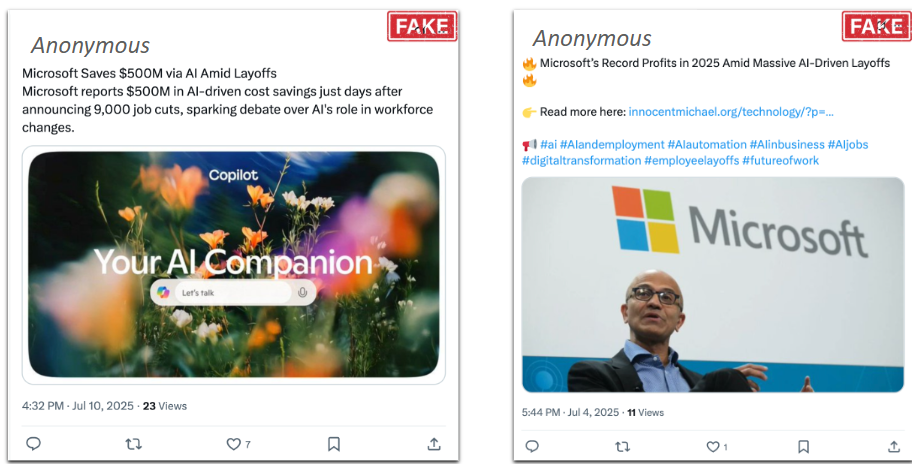This screenshot has height=464, width=912.
Task: Click the 4:32 PM Jul 10, 2025 timestamp
Action: (x=78, y=406)
